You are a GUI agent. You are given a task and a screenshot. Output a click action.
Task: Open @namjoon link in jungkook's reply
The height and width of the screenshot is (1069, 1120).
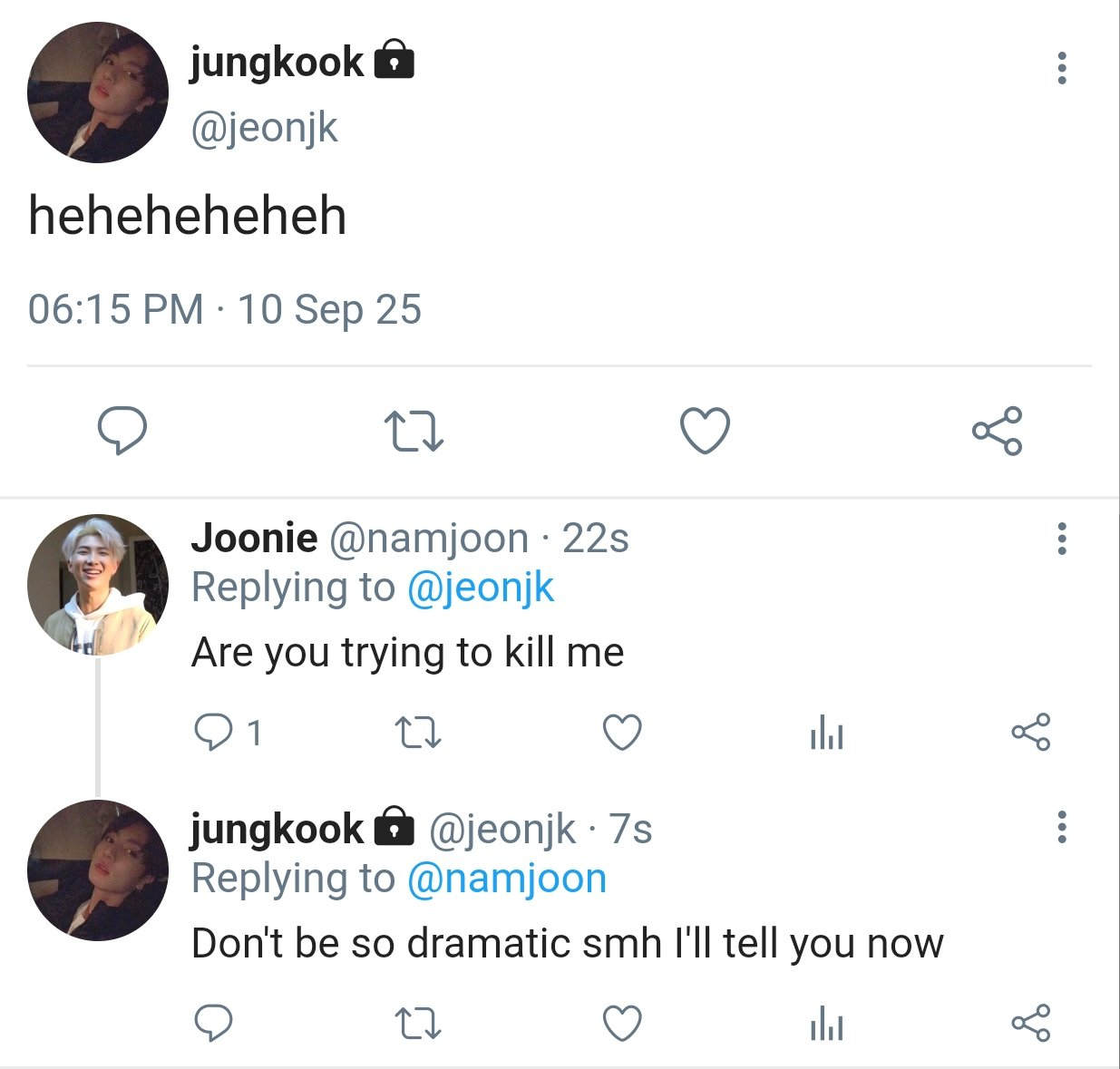click(506, 878)
